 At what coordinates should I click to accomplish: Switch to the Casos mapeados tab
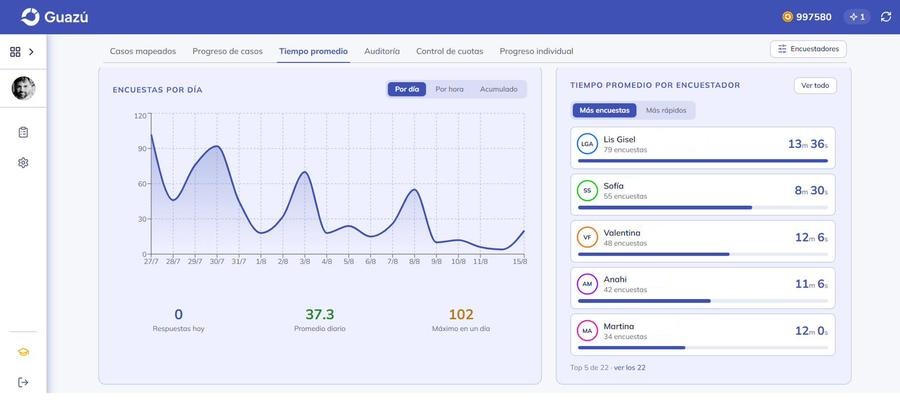coord(143,51)
